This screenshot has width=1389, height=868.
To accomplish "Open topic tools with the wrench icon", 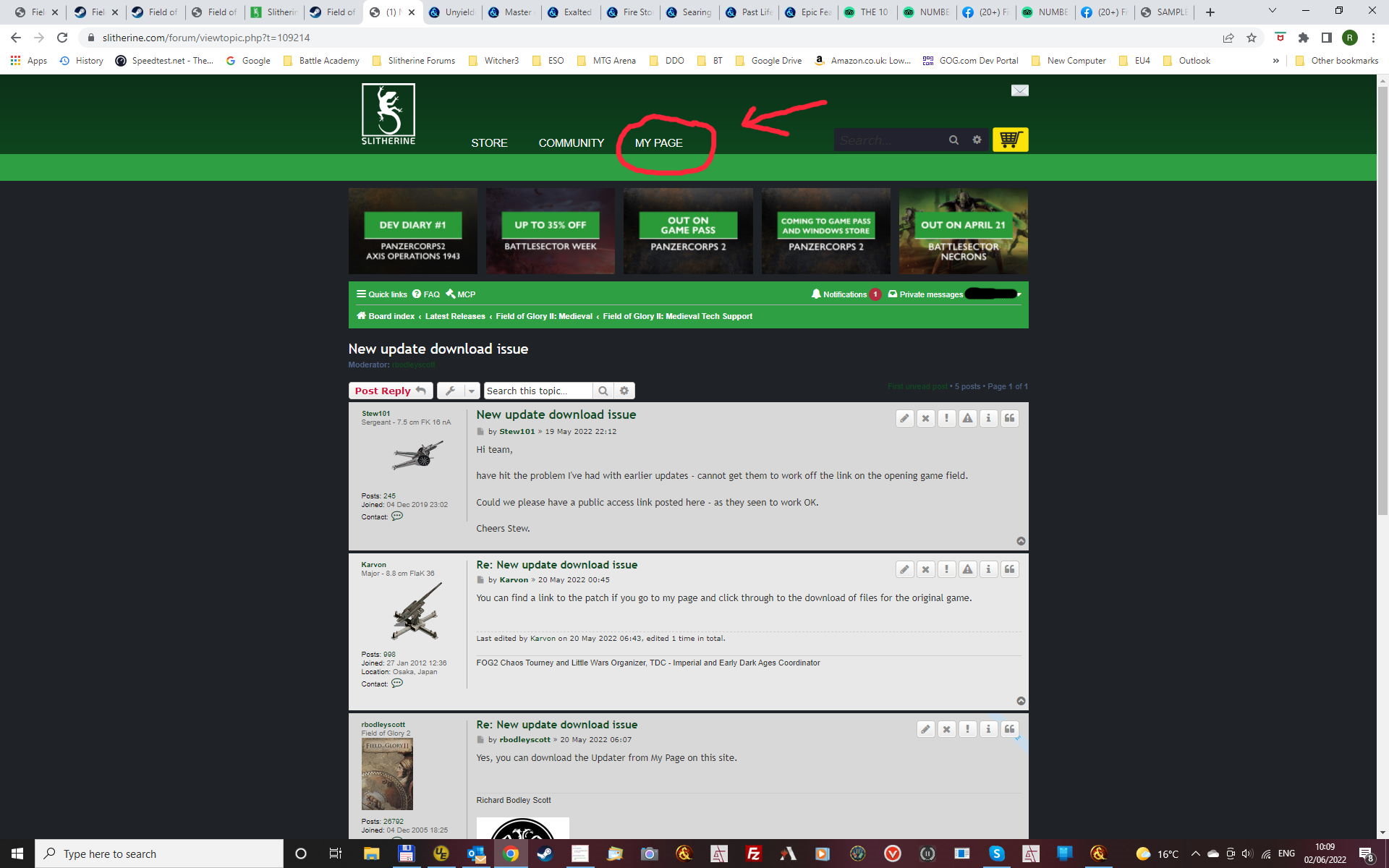I will [452, 390].
